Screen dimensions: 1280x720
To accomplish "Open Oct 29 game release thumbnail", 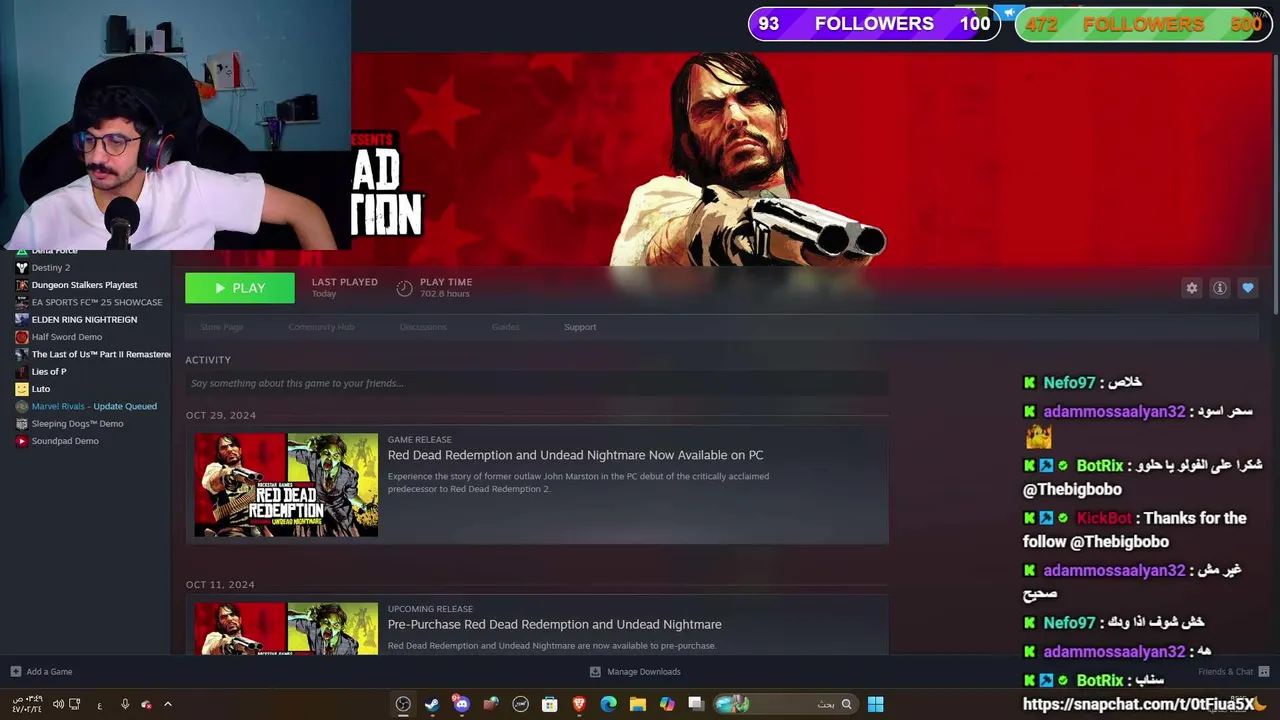I will [286, 485].
